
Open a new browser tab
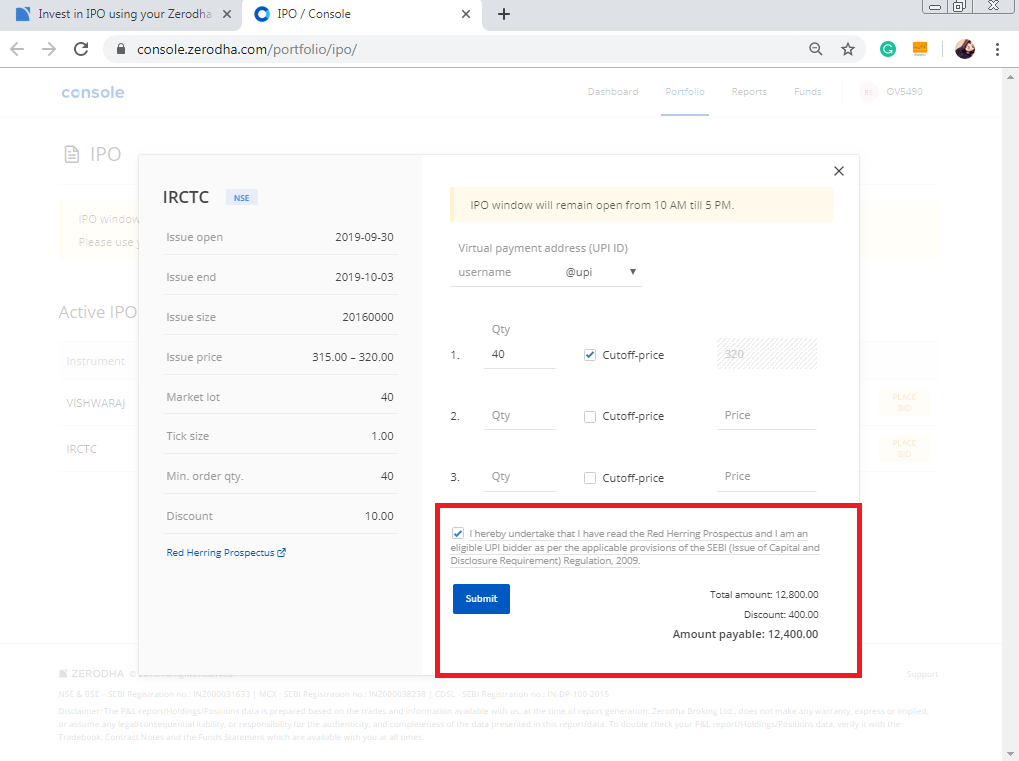click(x=504, y=14)
